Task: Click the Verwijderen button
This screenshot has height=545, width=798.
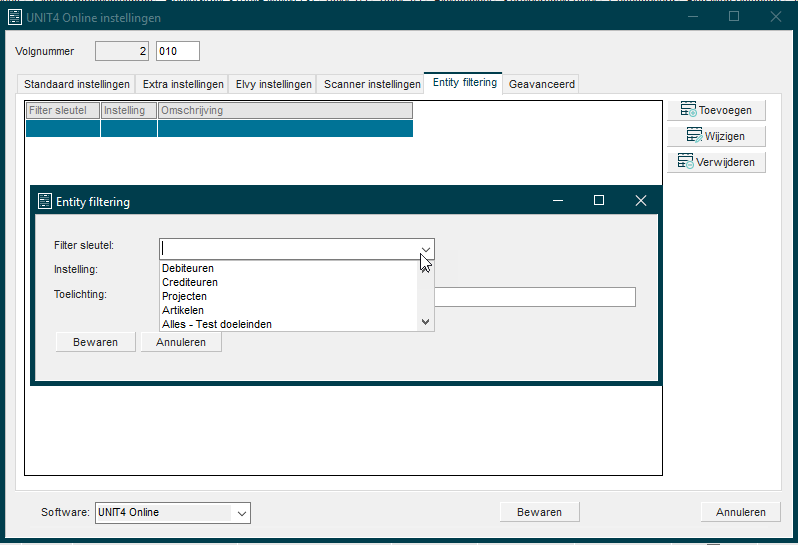Action: coord(716,162)
